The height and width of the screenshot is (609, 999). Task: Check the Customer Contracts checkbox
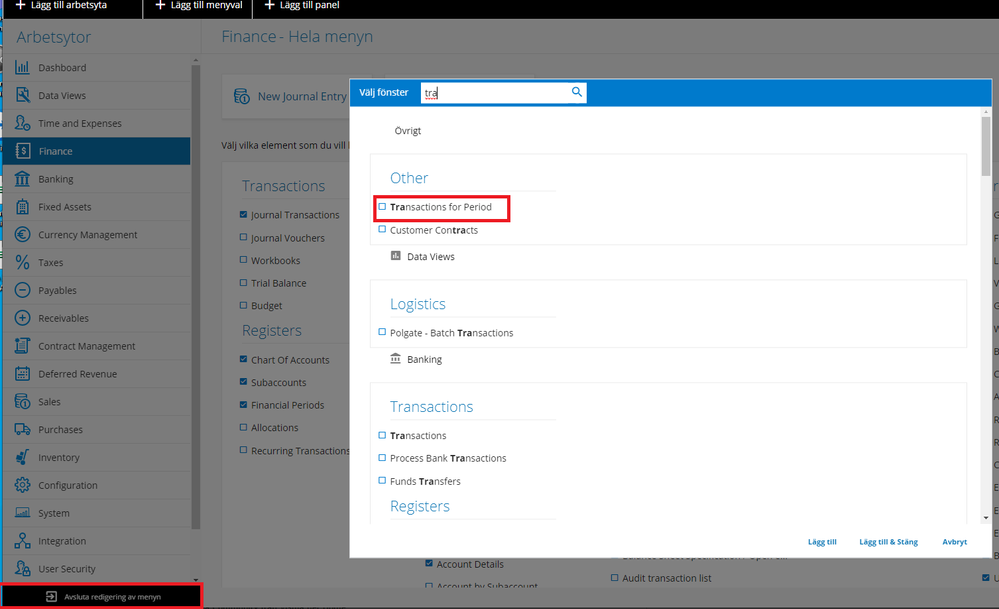click(x=382, y=229)
